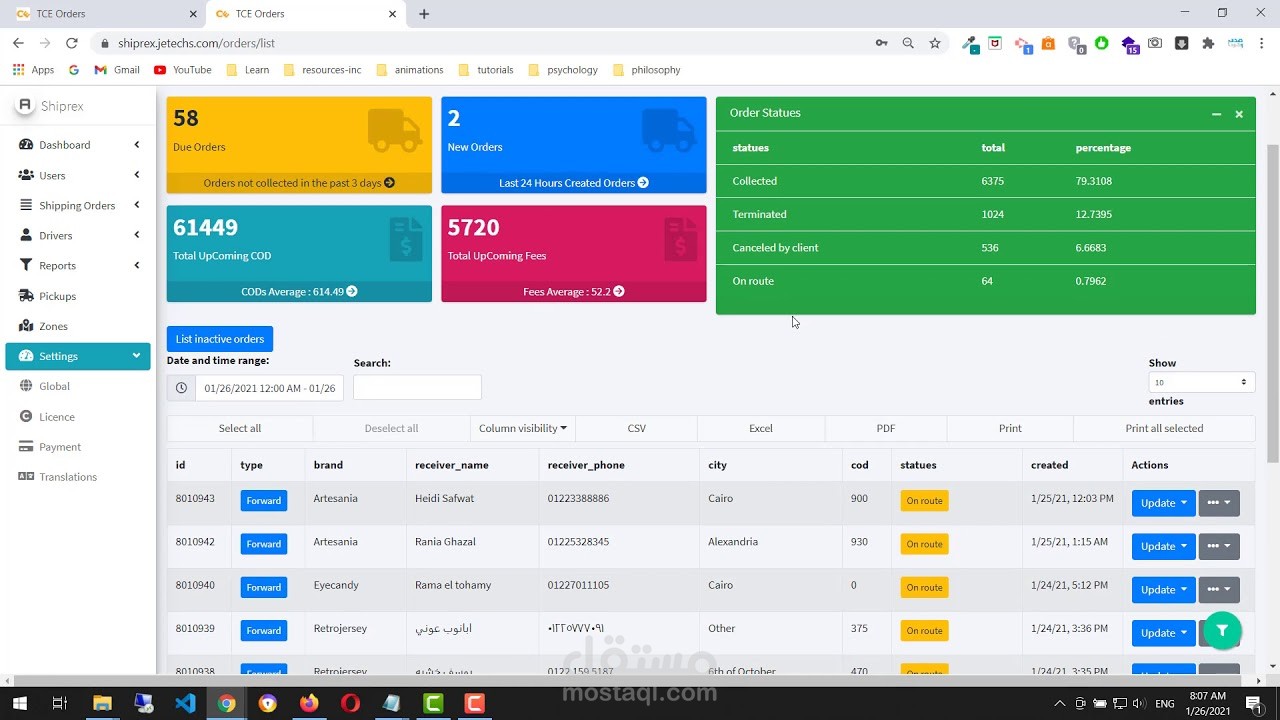Open the Show entries dropdown
The image size is (1280, 720).
[x=1201, y=382]
